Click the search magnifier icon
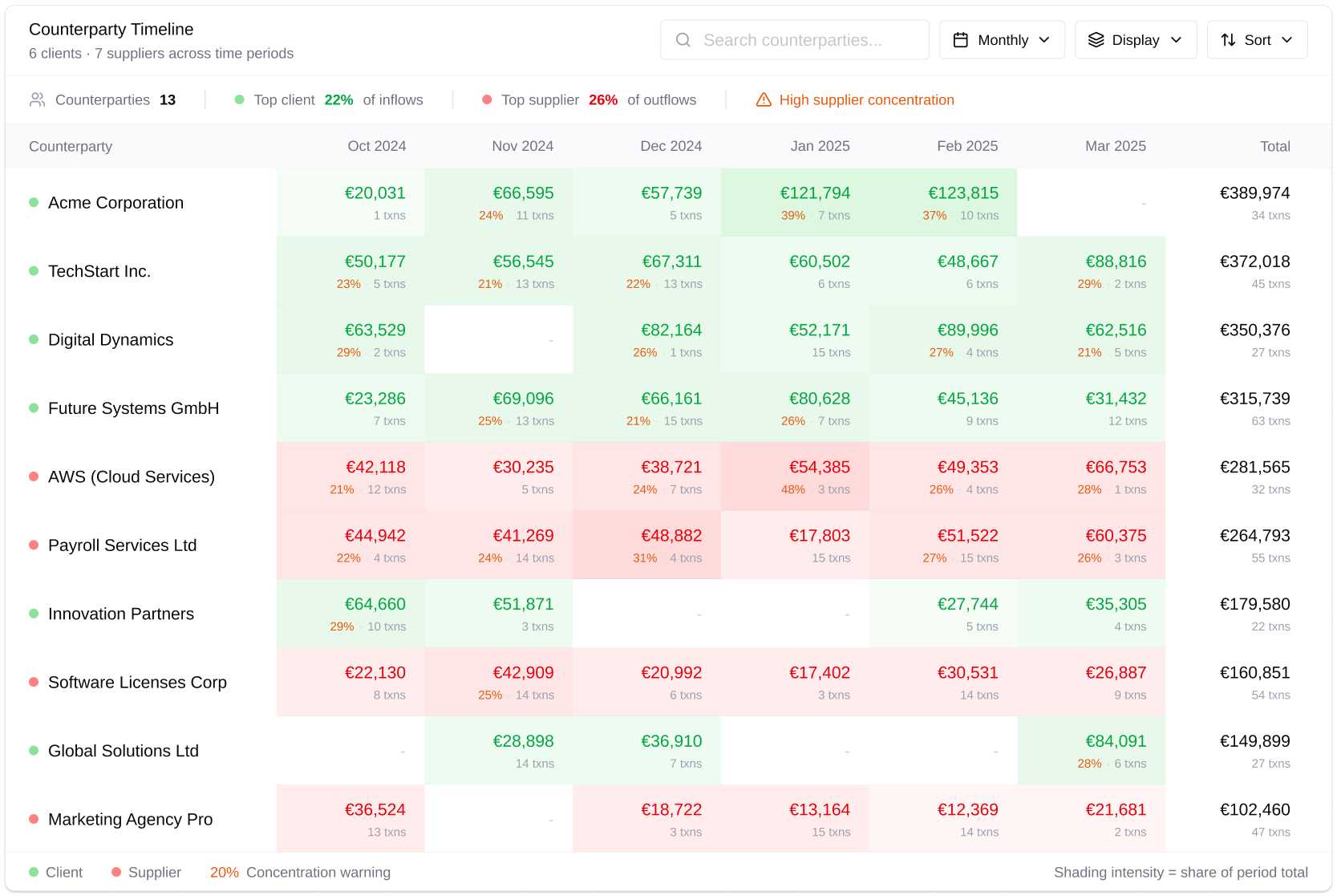 point(683,40)
